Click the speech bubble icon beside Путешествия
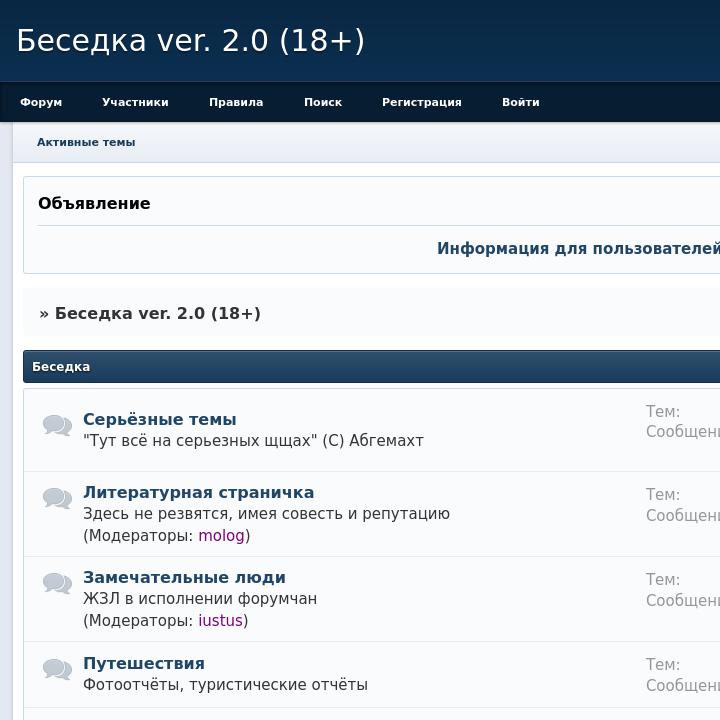This screenshot has height=720, width=720. point(57,669)
